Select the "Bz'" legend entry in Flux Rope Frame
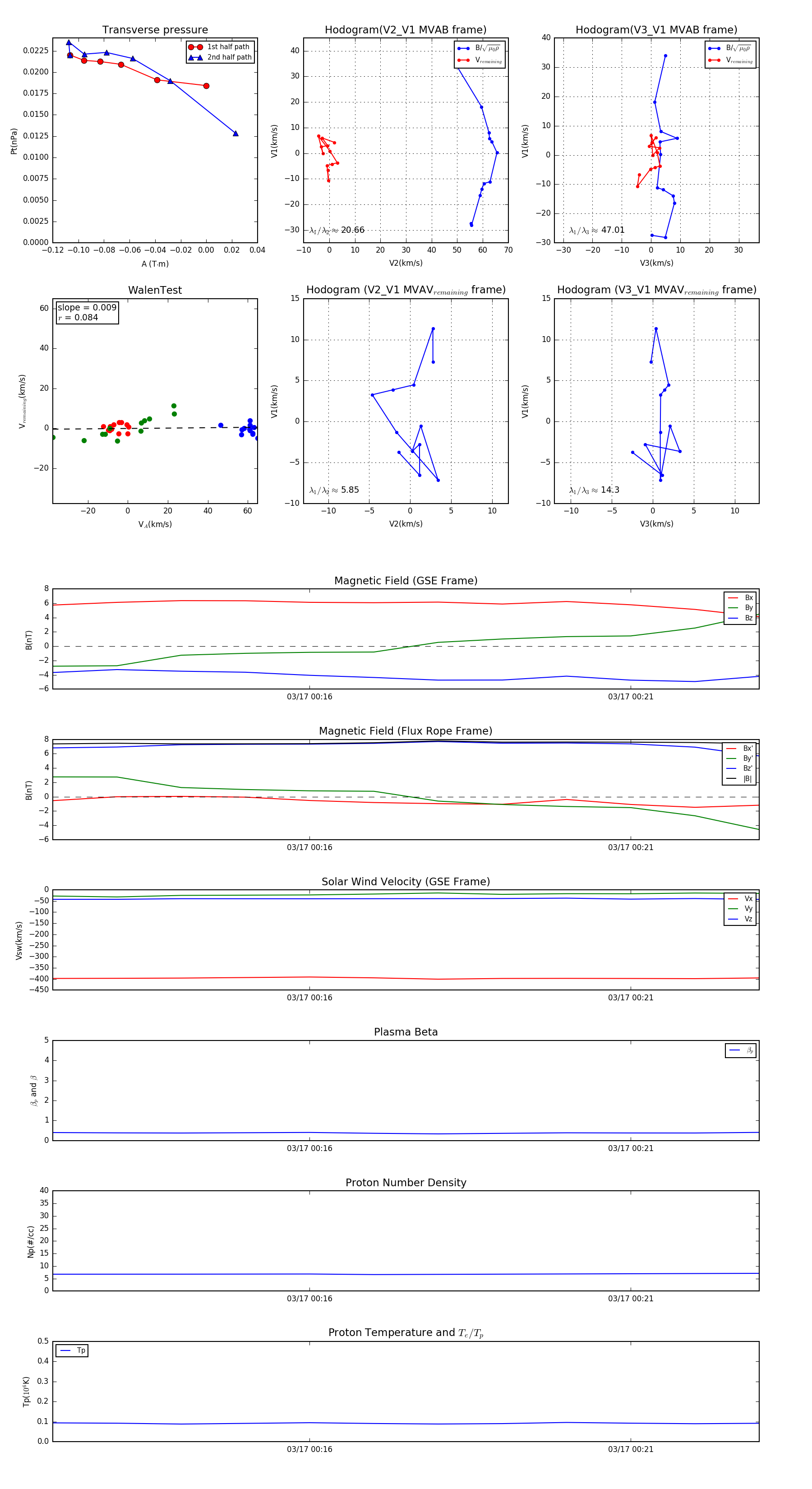 pos(740,768)
